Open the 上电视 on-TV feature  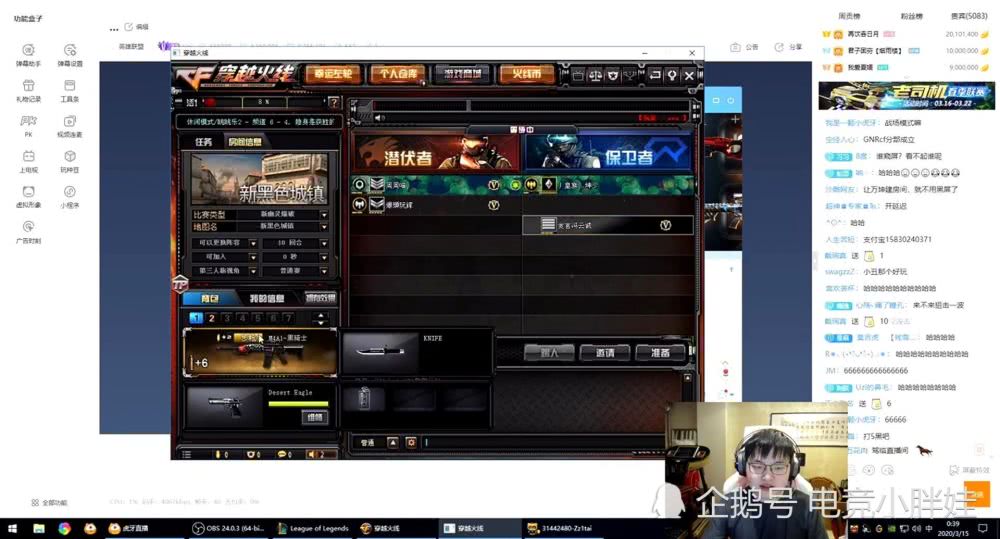pos(28,161)
